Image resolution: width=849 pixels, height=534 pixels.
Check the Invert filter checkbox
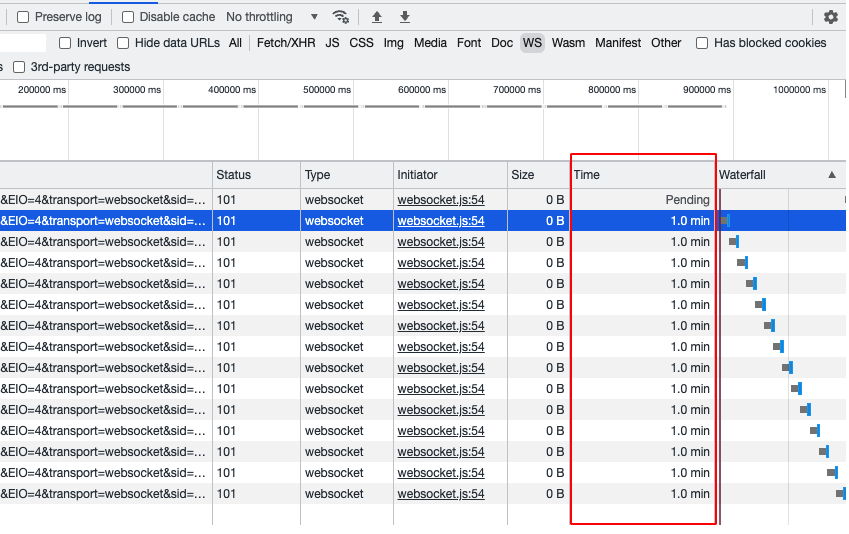point(65,43)
